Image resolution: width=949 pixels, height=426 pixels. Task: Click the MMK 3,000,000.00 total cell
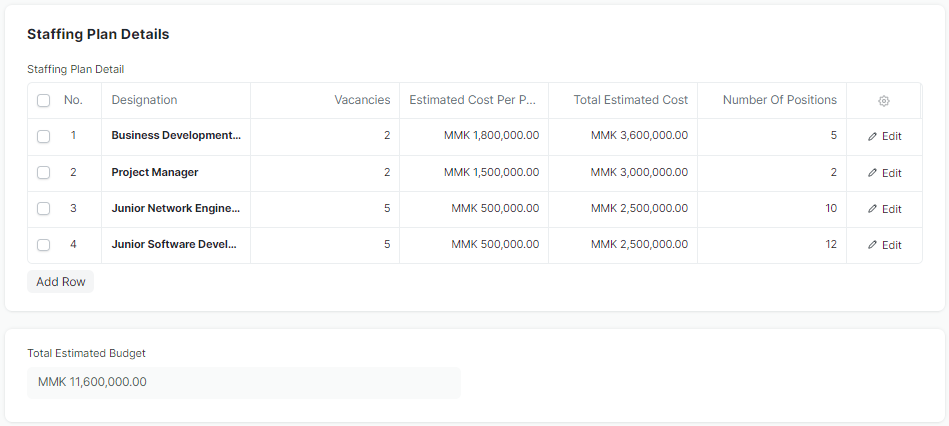point(623,172)
